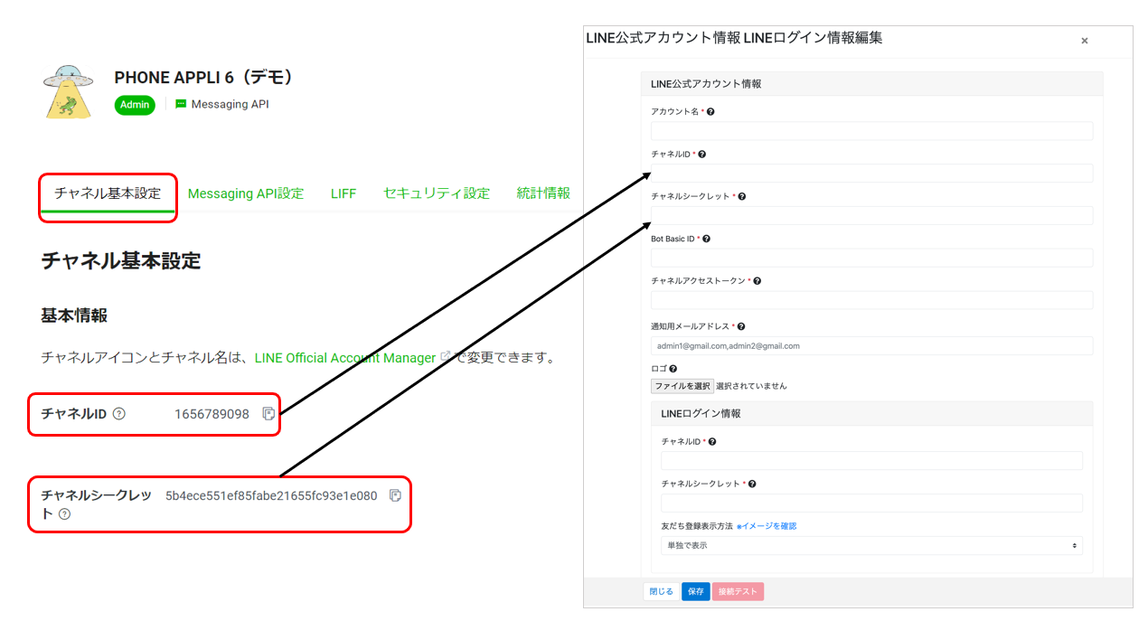Screen dimensions: 1148x621
Task: Click the PHONE APPLI 6（デモ） title
Action: coord(204,77)
